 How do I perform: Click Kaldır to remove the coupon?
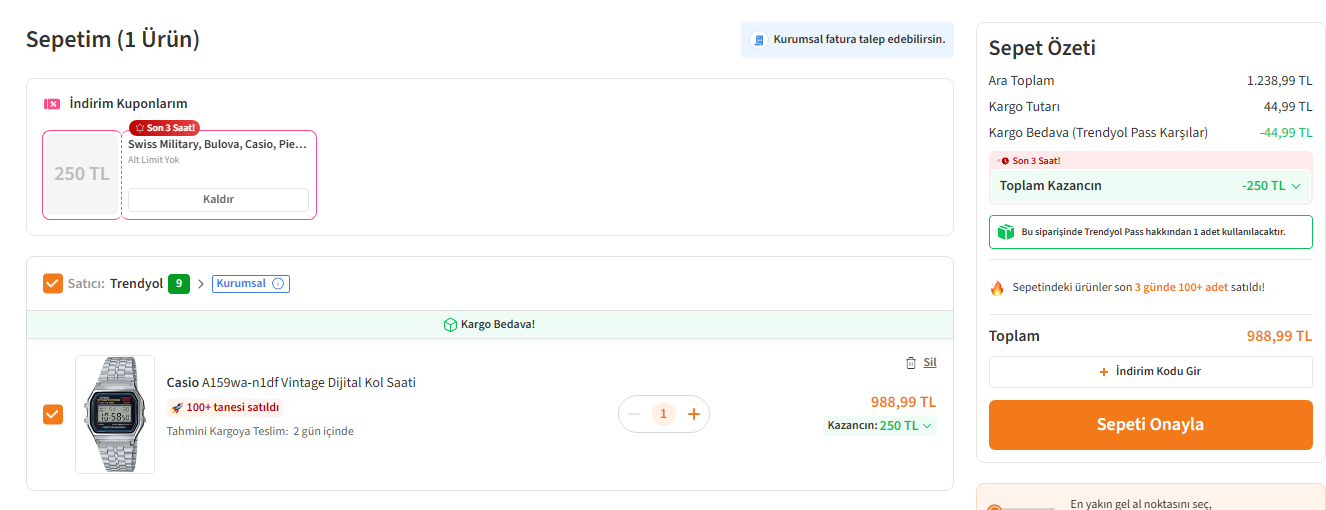[218, 199]
